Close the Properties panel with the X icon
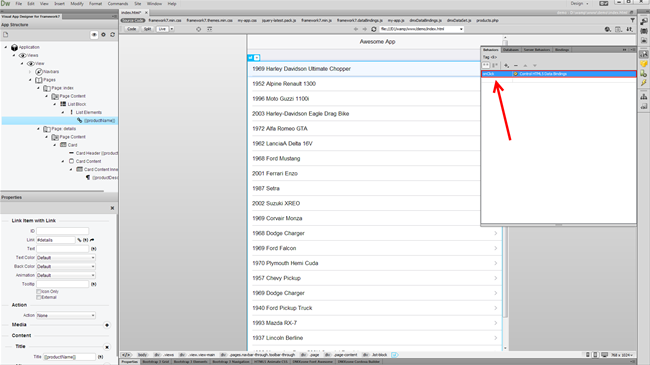Screen dimensions: 650x365 click(x=112, y=208)
